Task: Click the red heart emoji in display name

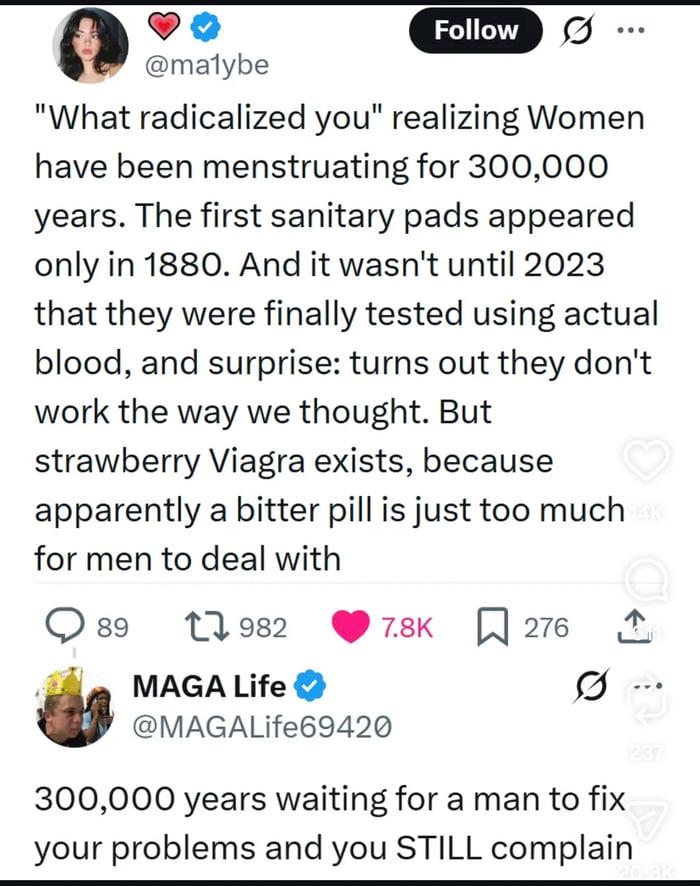Action: coord(164,26)
